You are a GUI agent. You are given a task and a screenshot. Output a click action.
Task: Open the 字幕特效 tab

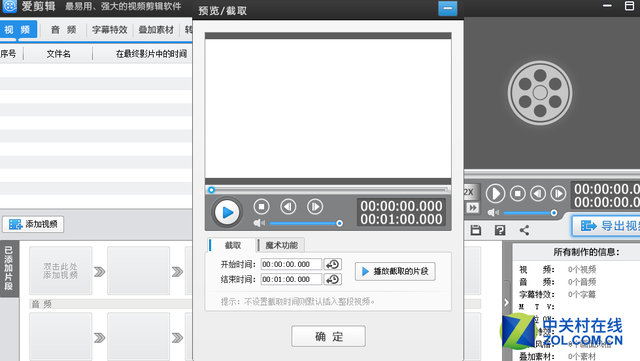point(109,30)
